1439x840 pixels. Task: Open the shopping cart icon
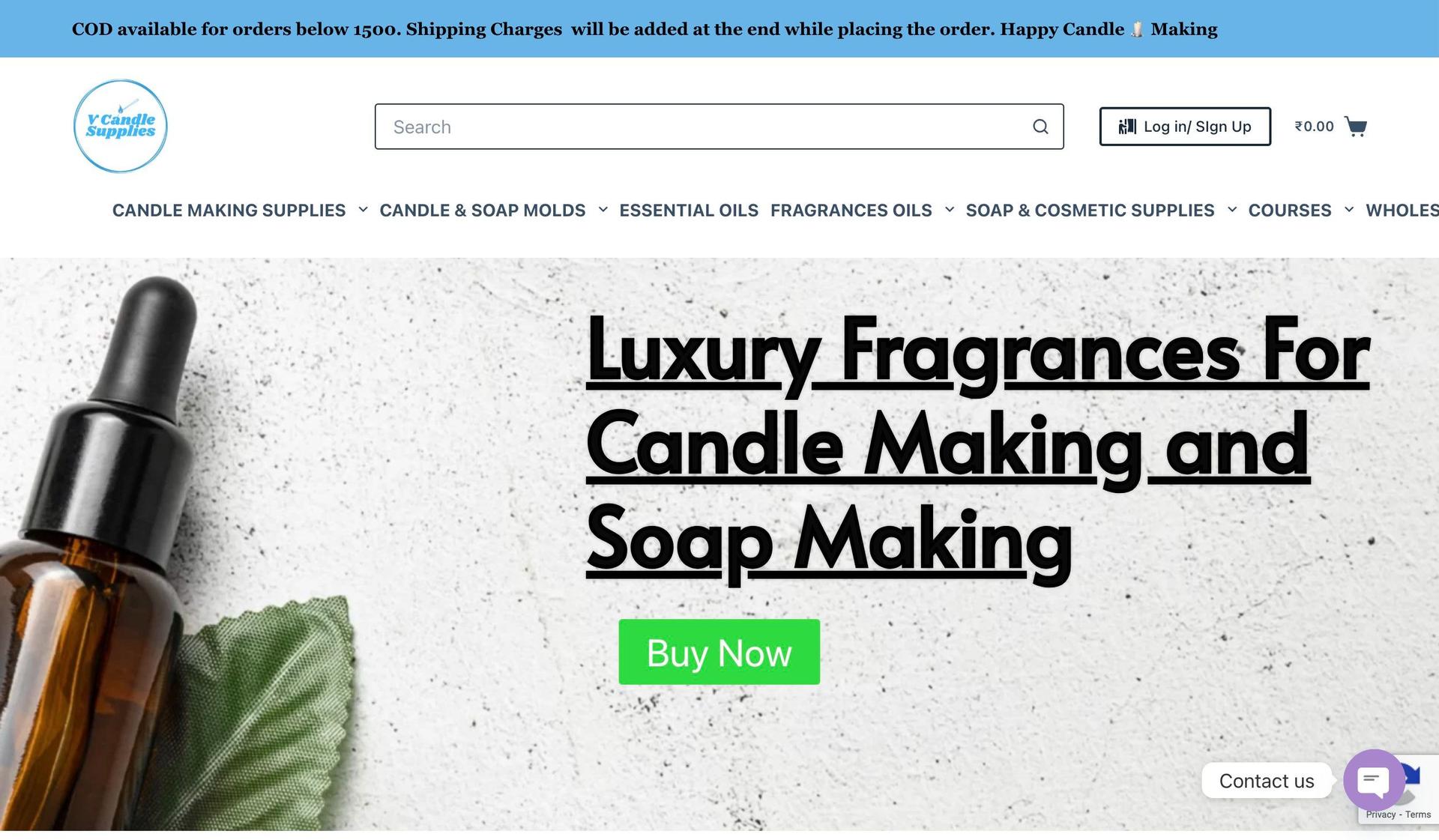1356,126
